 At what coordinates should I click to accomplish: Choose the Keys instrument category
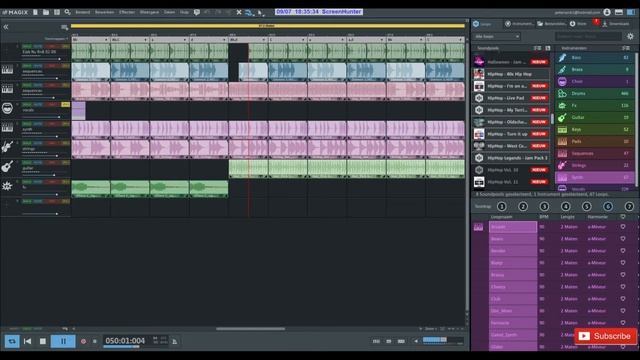pyautogui.click(x=595, y=129)
